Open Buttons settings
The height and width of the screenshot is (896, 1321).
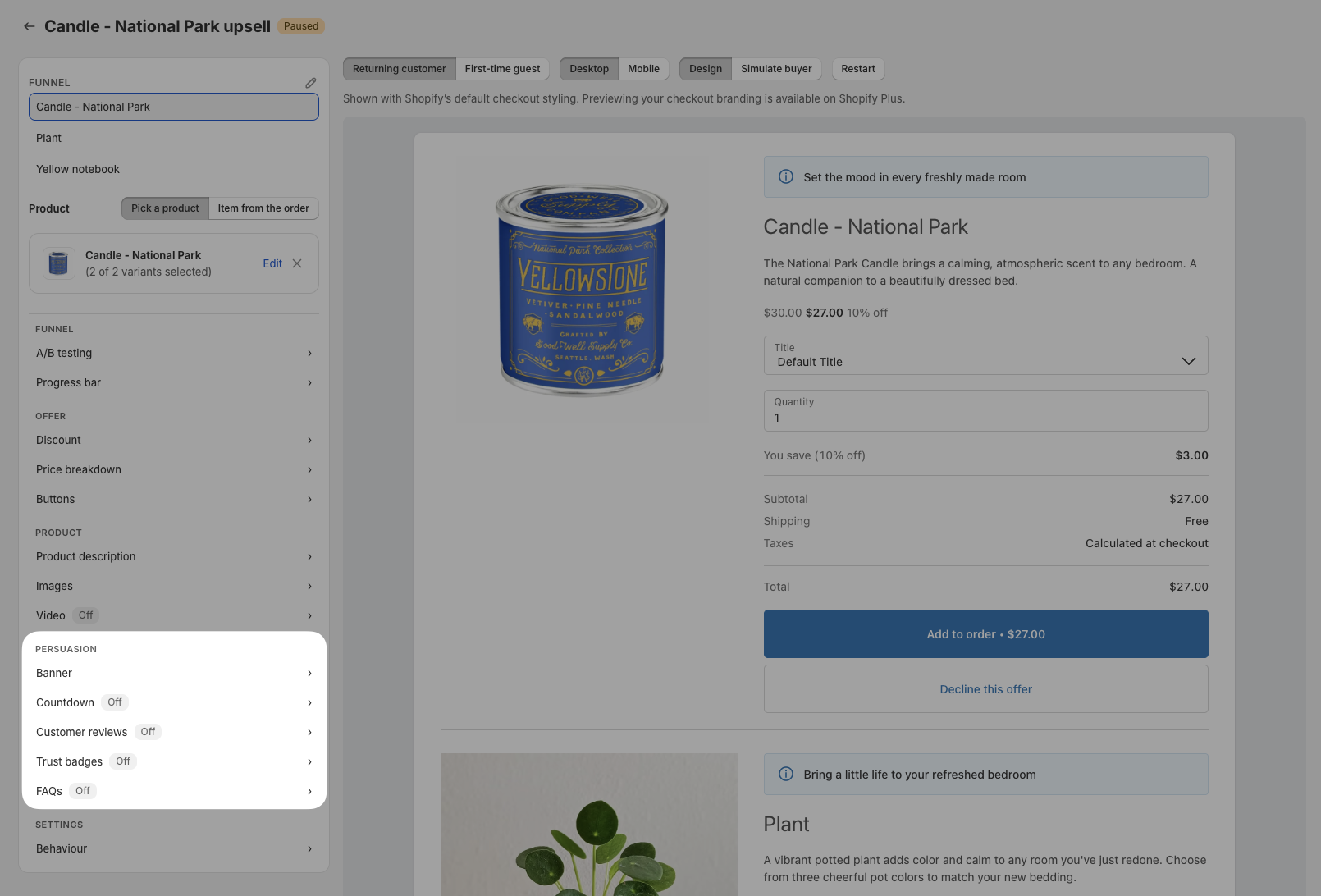click(x=174, y=499)
